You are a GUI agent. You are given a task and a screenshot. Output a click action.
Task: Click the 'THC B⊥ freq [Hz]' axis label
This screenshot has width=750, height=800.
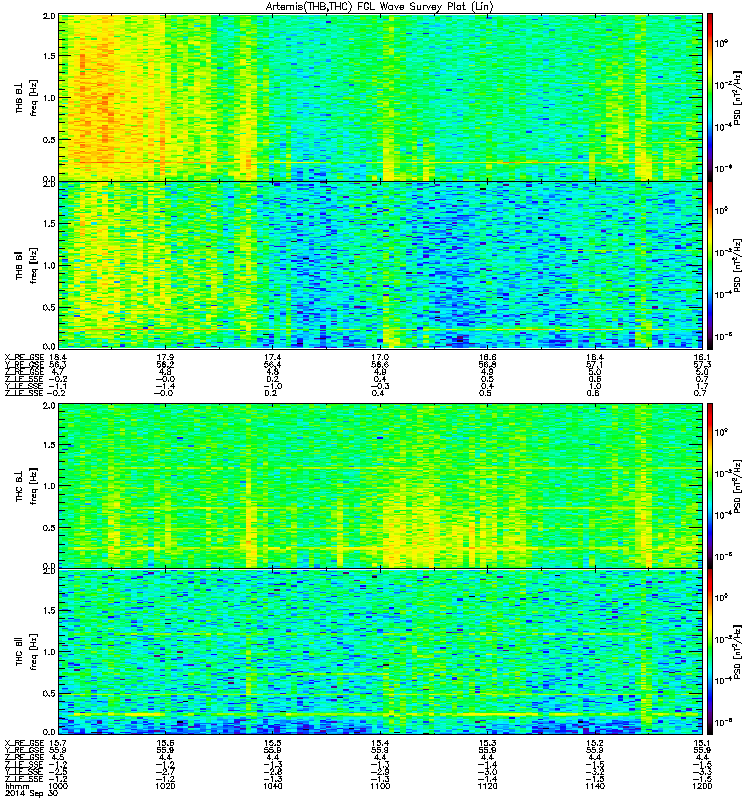coord(27,486)
